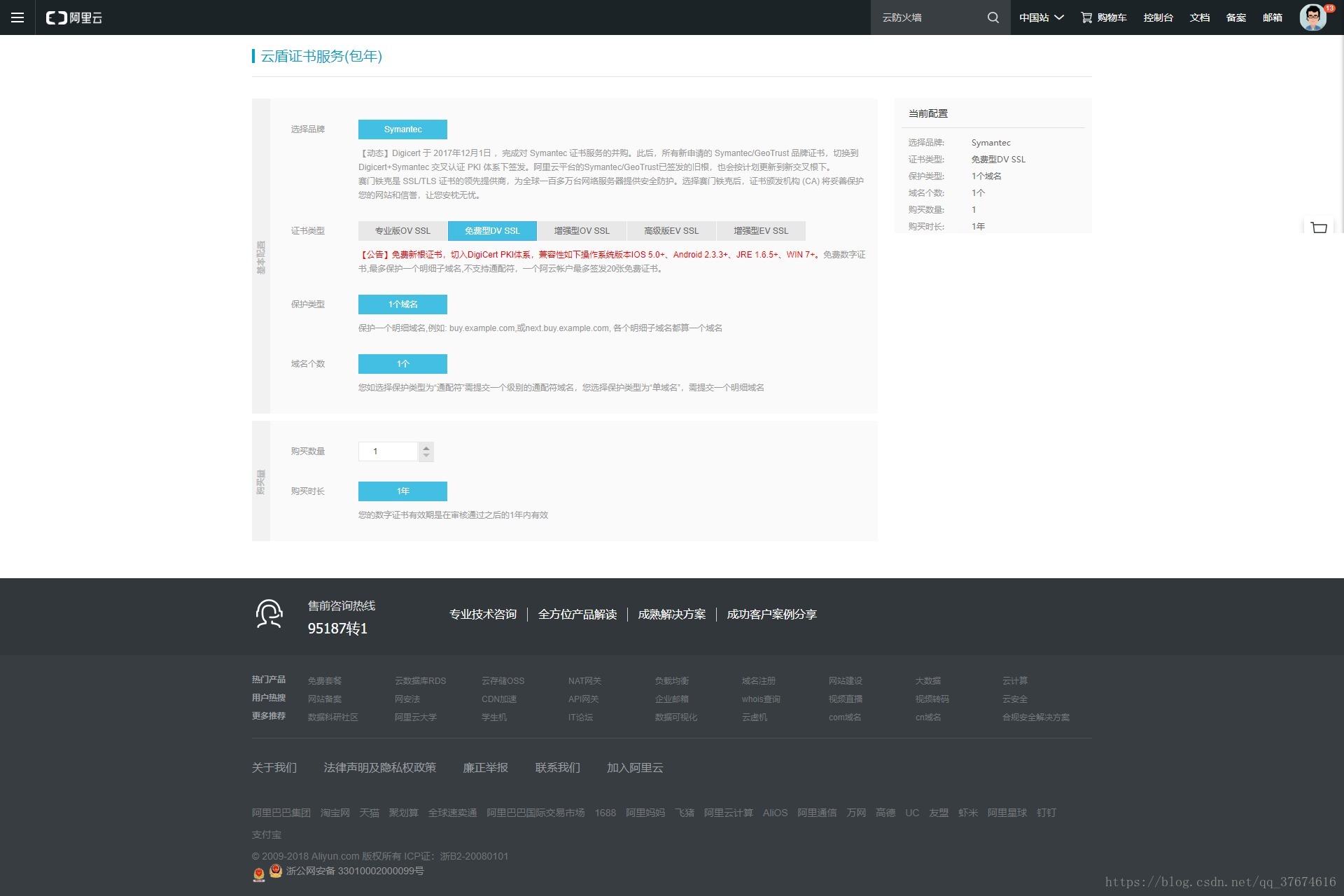The width and height of the screenshot is (1344, 896).
Task: Click the customer service headset icon
Action: (x=269, y=614)
